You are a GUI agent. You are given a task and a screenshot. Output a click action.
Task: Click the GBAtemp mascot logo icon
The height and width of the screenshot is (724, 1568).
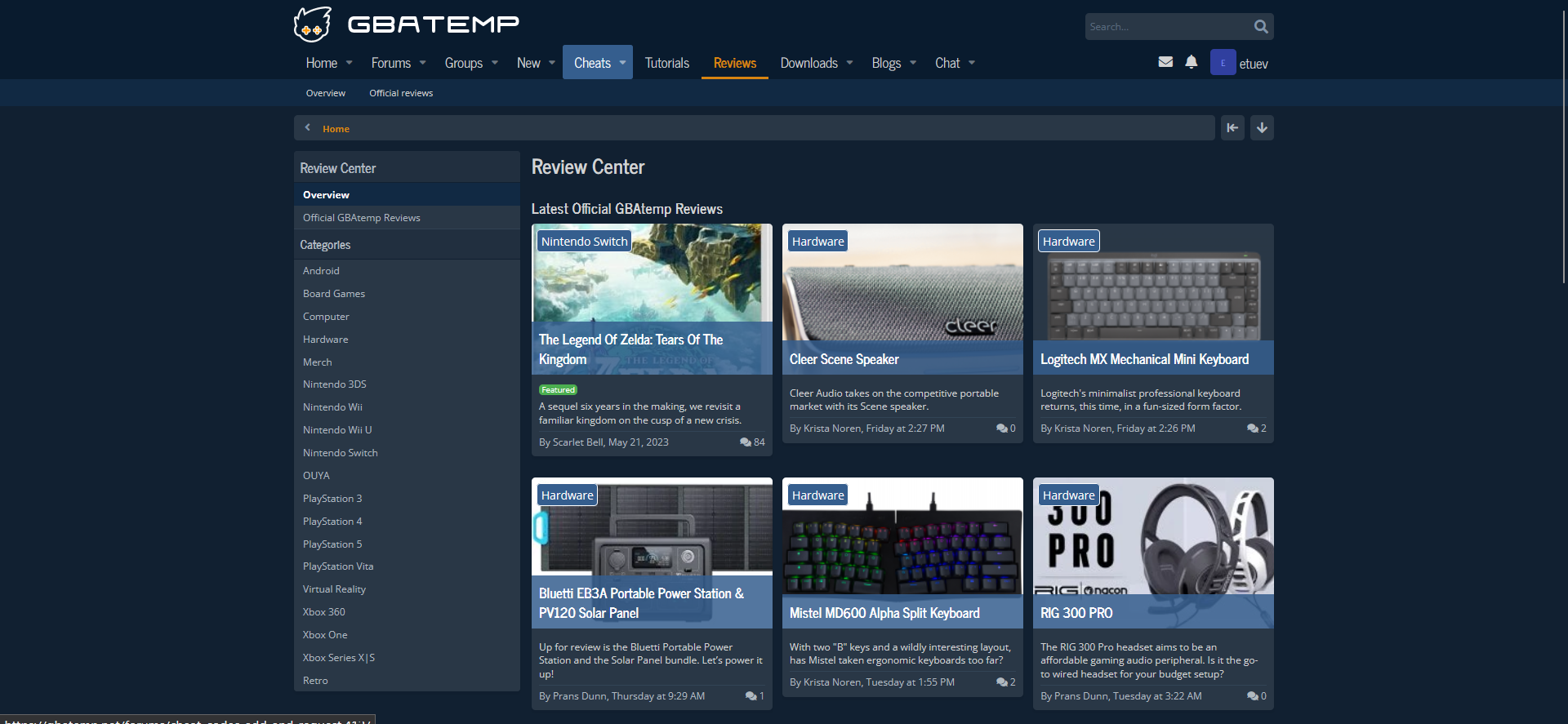tap(313, 24)
